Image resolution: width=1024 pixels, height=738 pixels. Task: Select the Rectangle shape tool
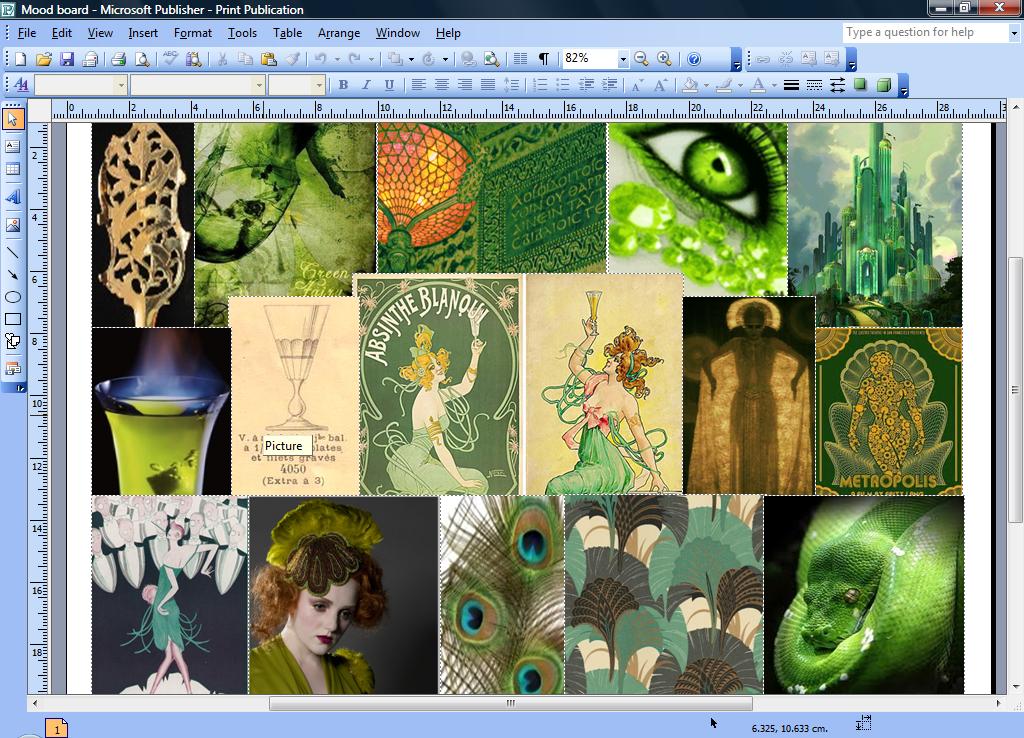(12, 319)
